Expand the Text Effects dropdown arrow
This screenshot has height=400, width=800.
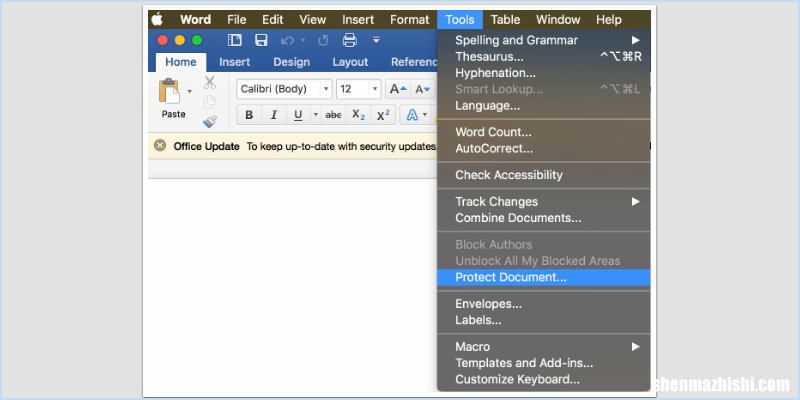click(426, 115)
